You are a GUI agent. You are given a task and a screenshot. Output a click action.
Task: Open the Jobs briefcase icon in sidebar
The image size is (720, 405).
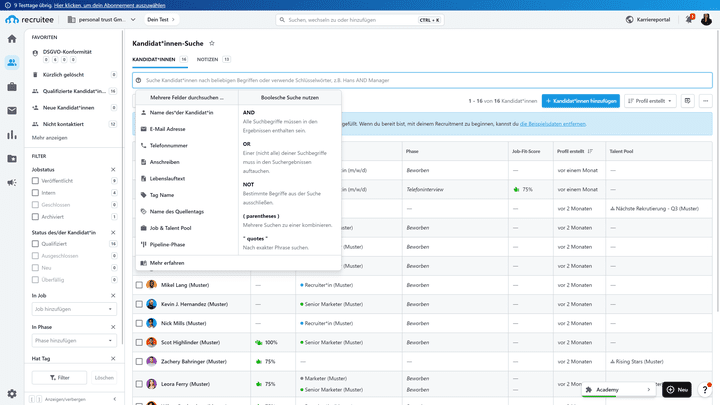tap(12, 86)
